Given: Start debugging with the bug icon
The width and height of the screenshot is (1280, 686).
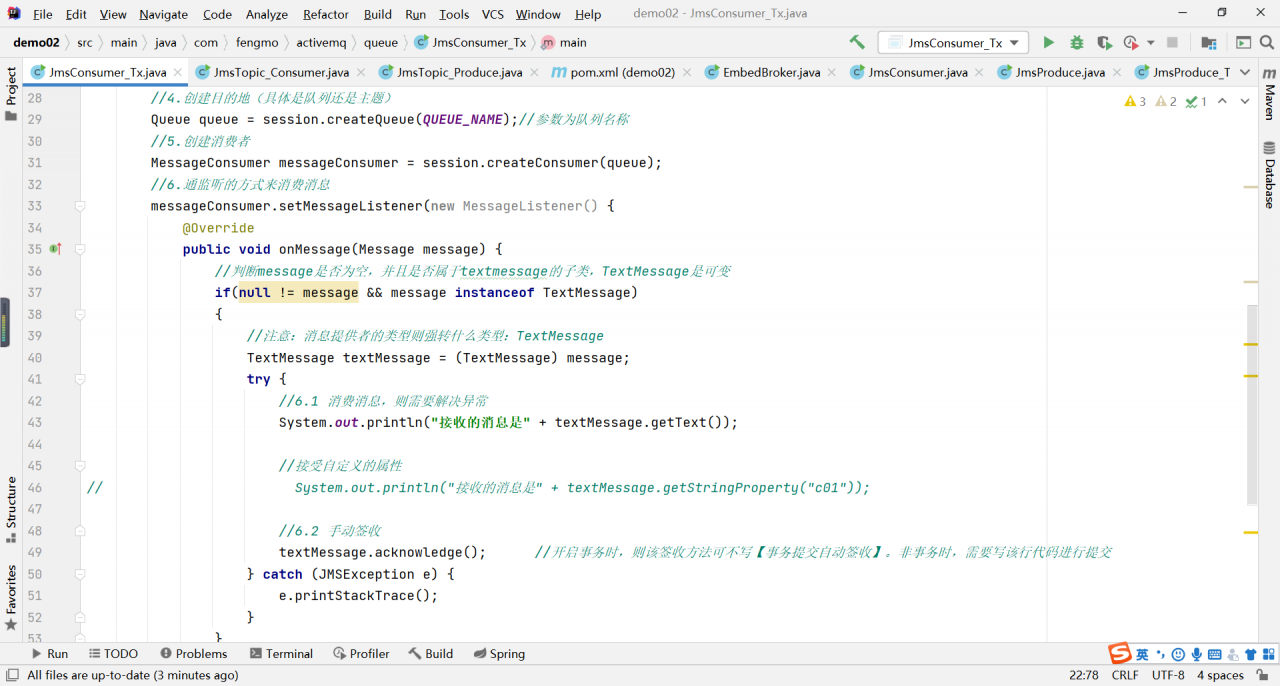Looking at the screenshot, I should (1076, 43).
